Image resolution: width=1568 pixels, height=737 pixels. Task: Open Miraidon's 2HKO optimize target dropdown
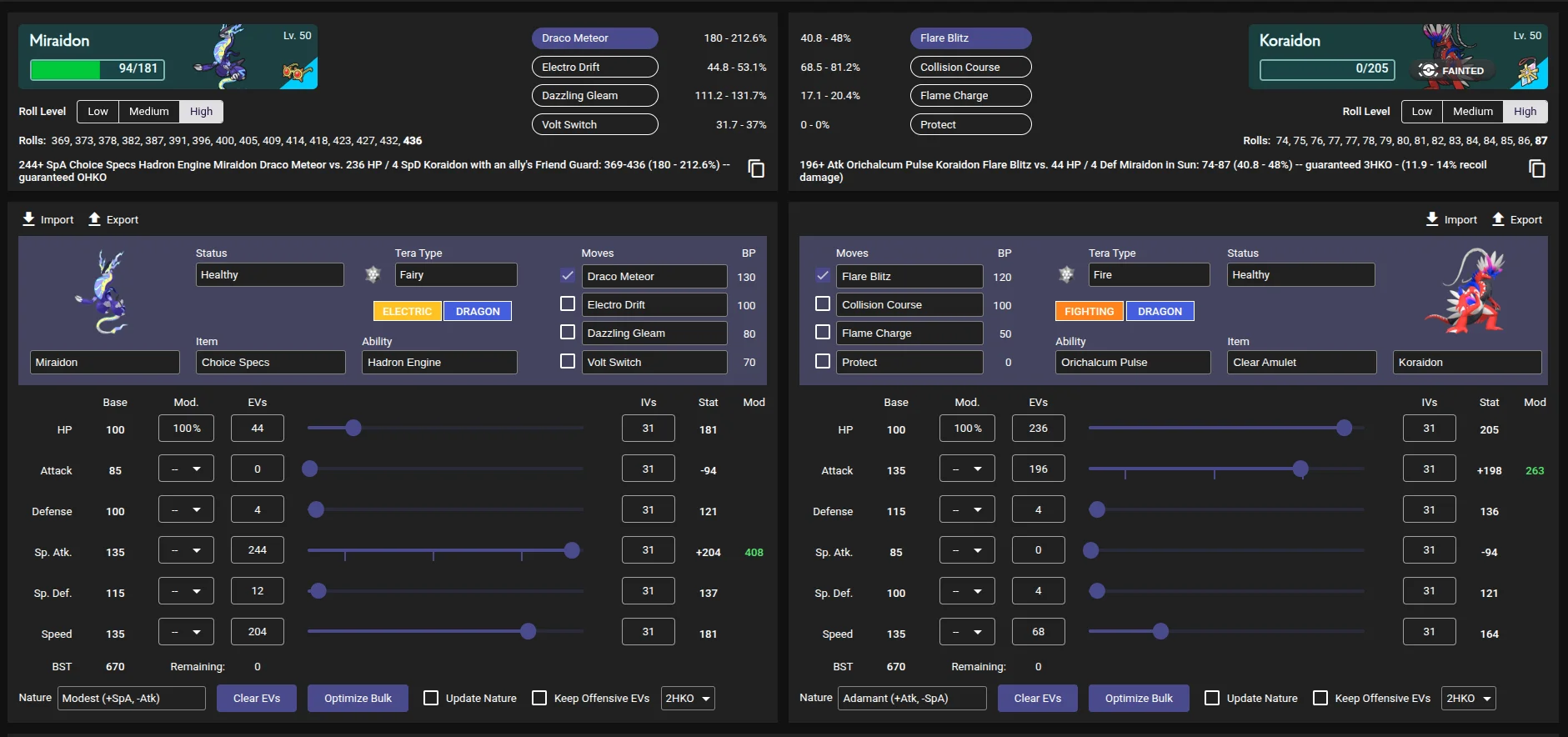pyautogui.click(x=688, y=698)
